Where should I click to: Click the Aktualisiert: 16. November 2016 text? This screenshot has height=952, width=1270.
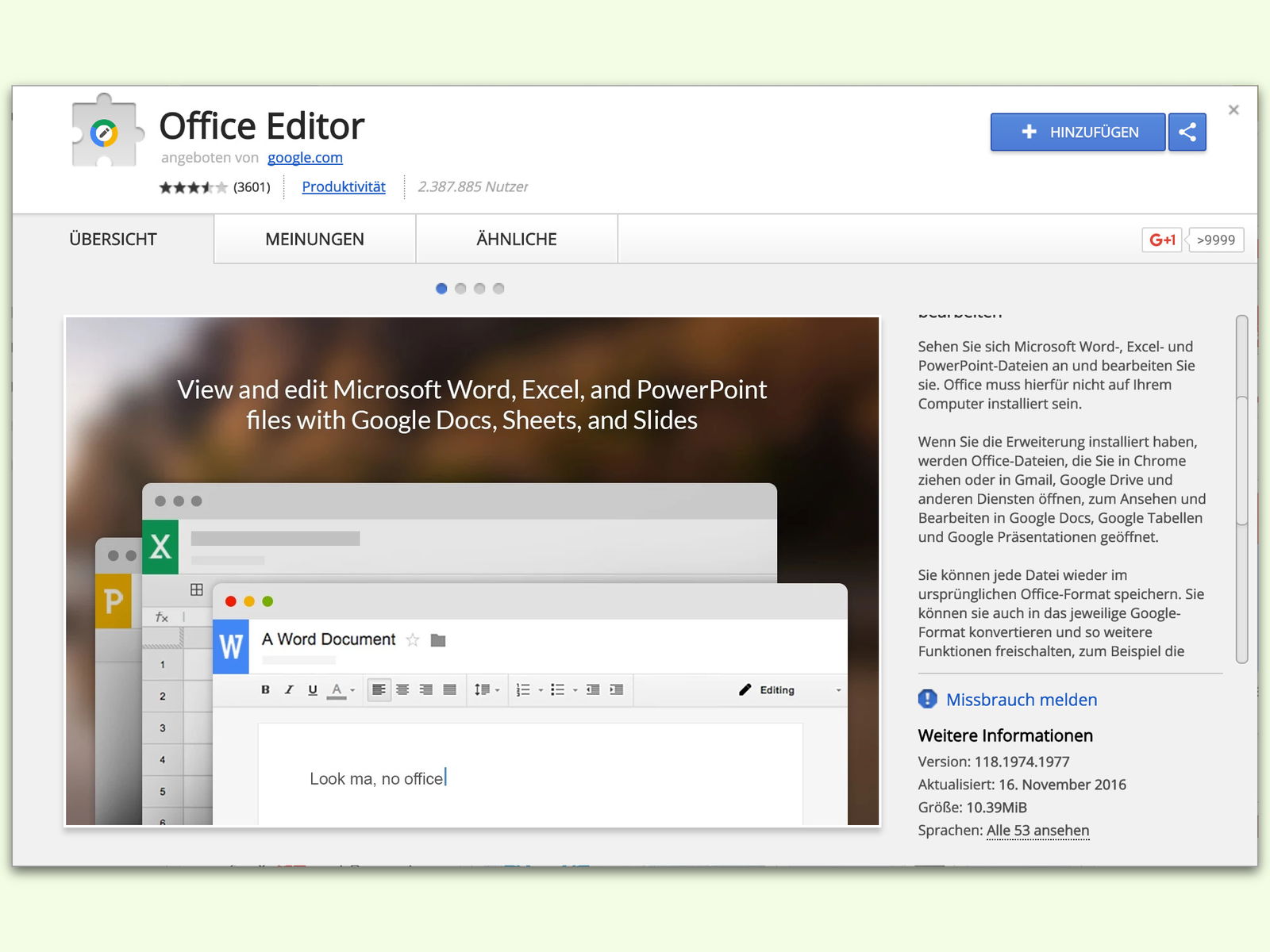(1022, 785)
